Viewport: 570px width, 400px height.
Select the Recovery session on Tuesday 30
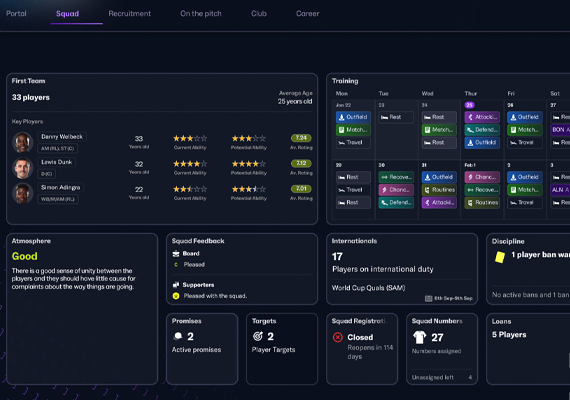click(396, 177)
